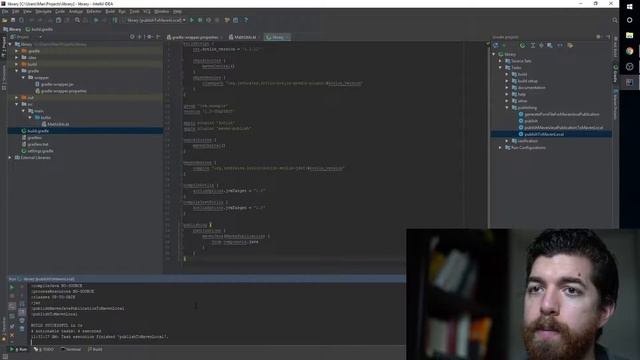Click the Open folder icon in main toolbar
Viewport: 640px width, 360px height.
click(x=4, y=20)
